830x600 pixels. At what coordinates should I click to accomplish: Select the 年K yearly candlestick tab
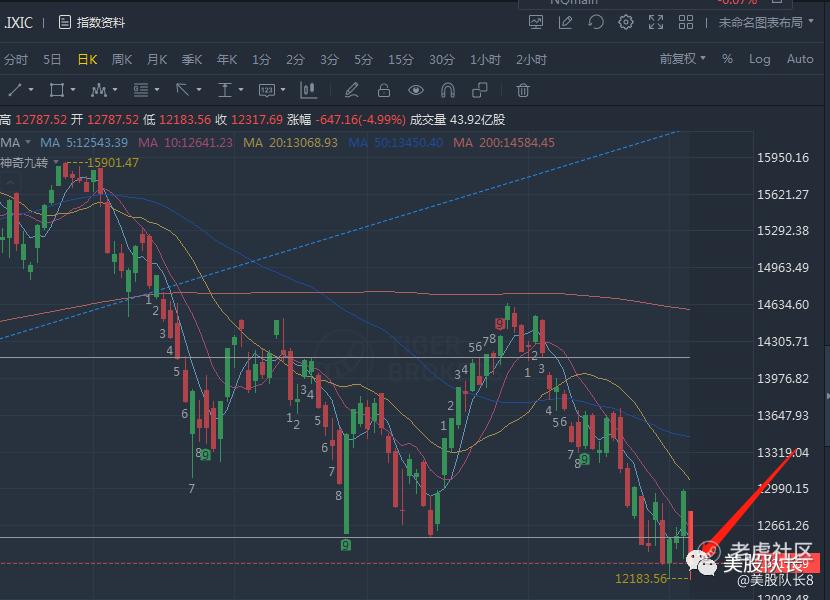[227, 59]
